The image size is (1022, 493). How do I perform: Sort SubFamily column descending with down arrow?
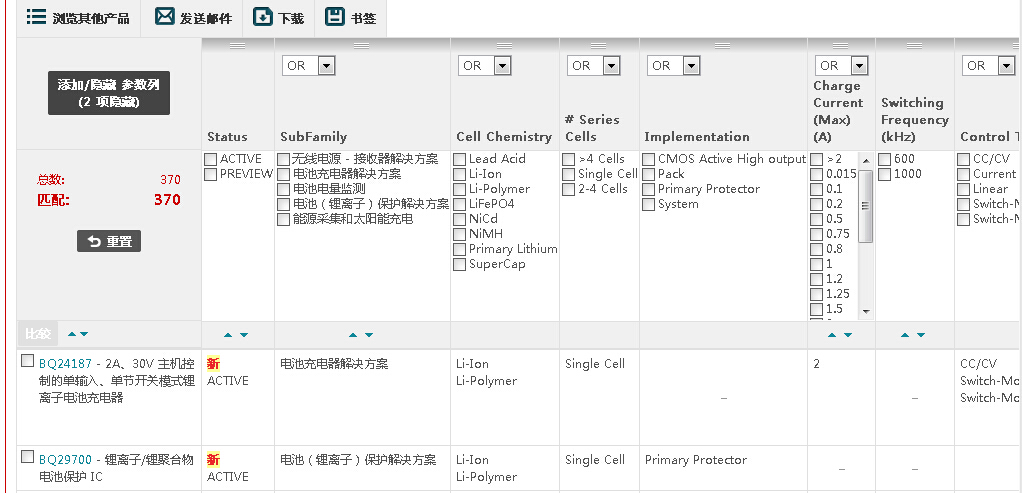[x=369, y=335]
